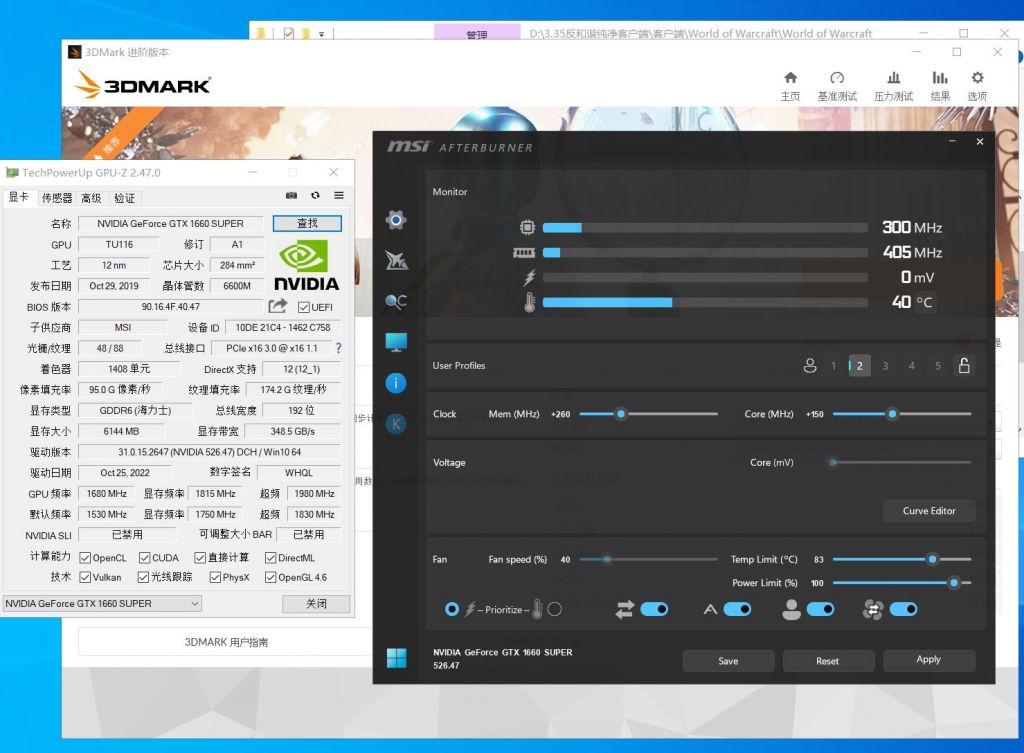1024x753 pixels.
Task: Open Afterburner settings gear icon
Action: [x=396, y=220]
